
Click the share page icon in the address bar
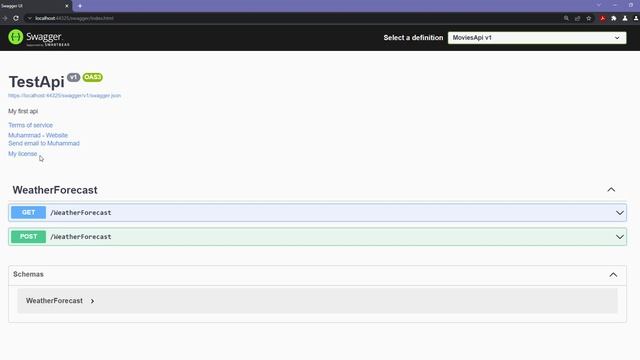point(578,18)
